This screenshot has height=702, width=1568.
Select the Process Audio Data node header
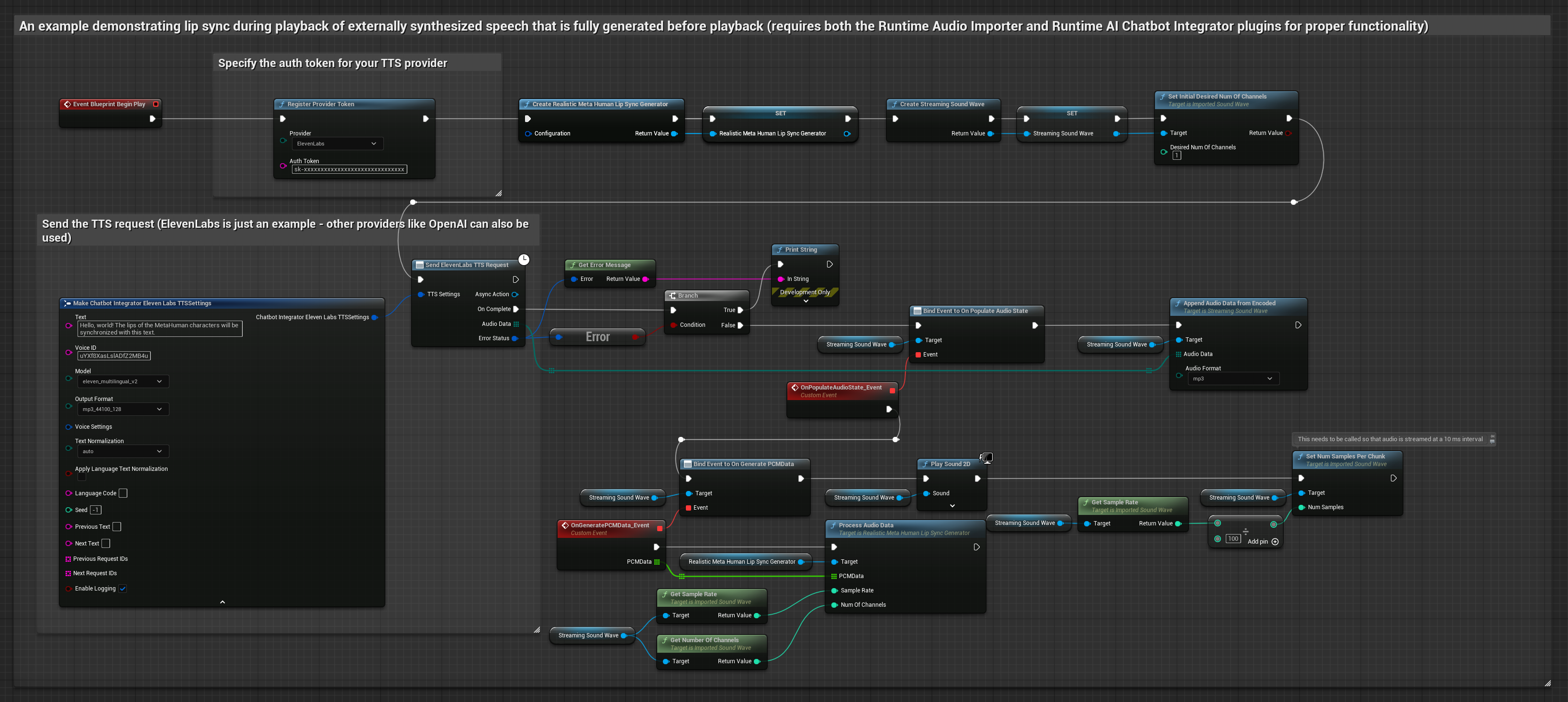point(865,525)
